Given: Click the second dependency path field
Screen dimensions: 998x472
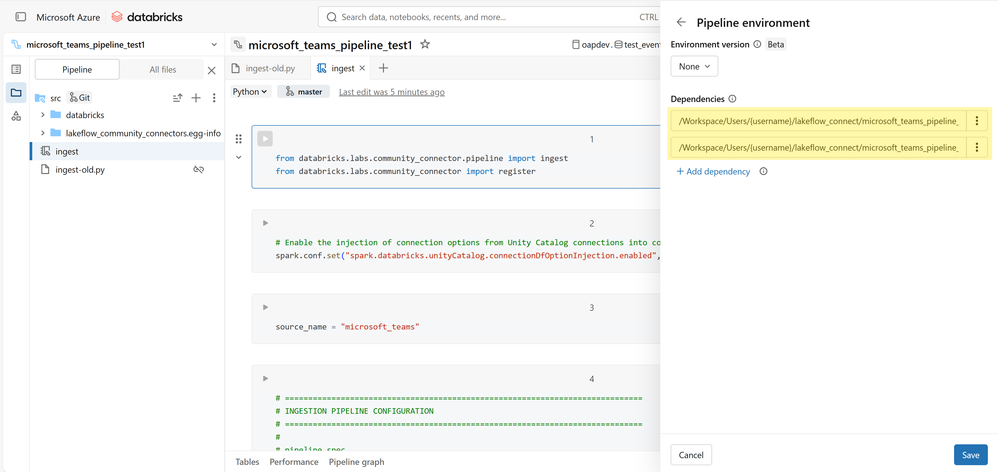Looking at the screenshot, I should pyautogui.click(x=818, y=148).
